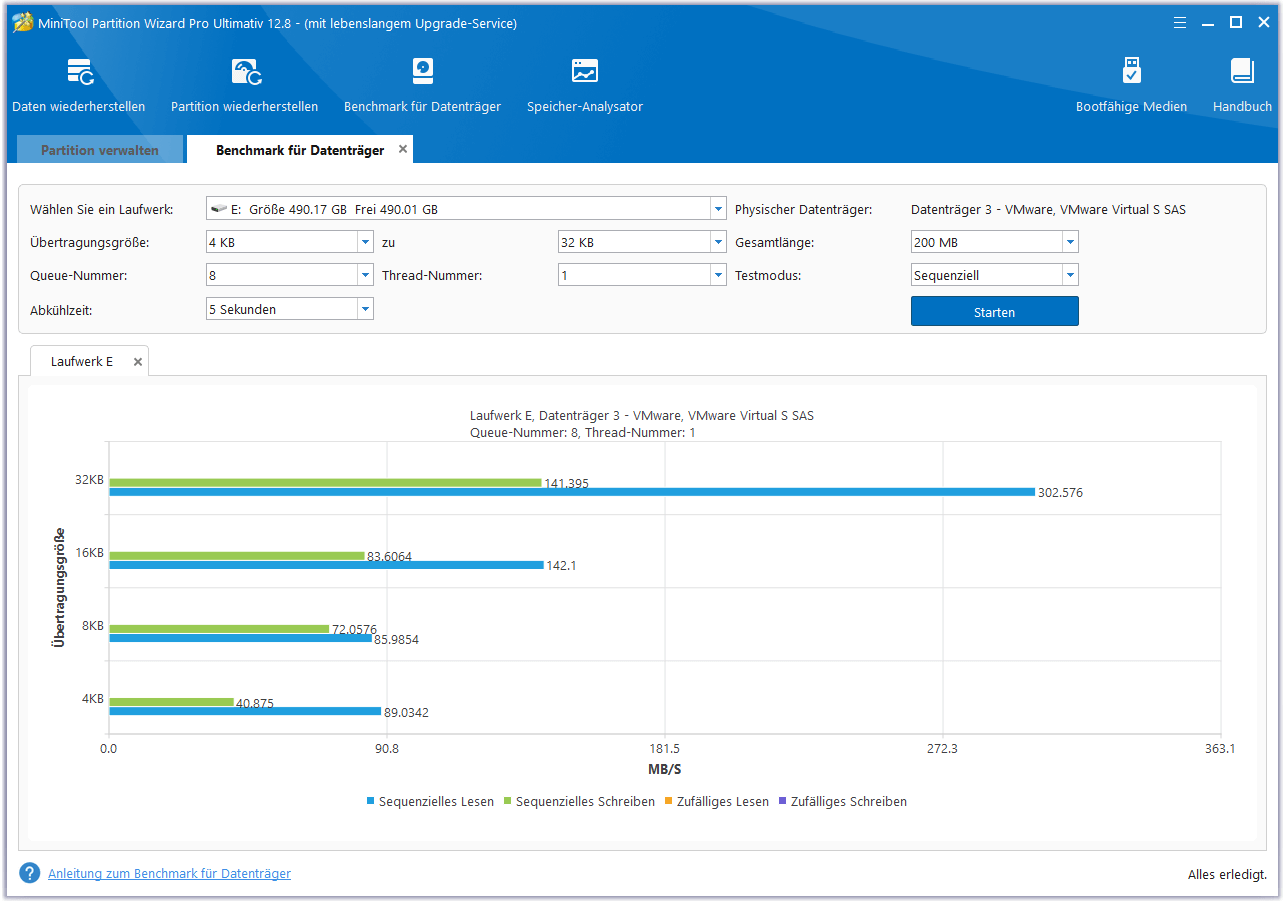Toggle Sequenzielles Lesen legend entry
The width and height of the screenshot is (1283, 903).
point(430,801)
